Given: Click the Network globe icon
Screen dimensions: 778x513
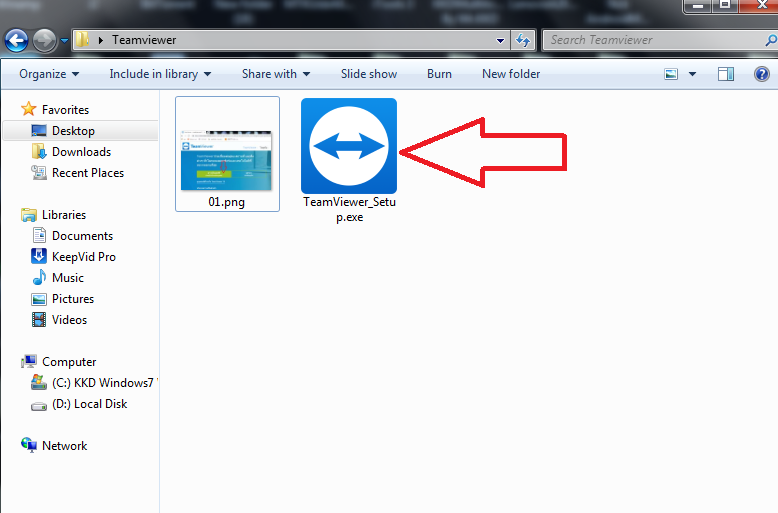Looking at the screenshot, I should [29, 445].
